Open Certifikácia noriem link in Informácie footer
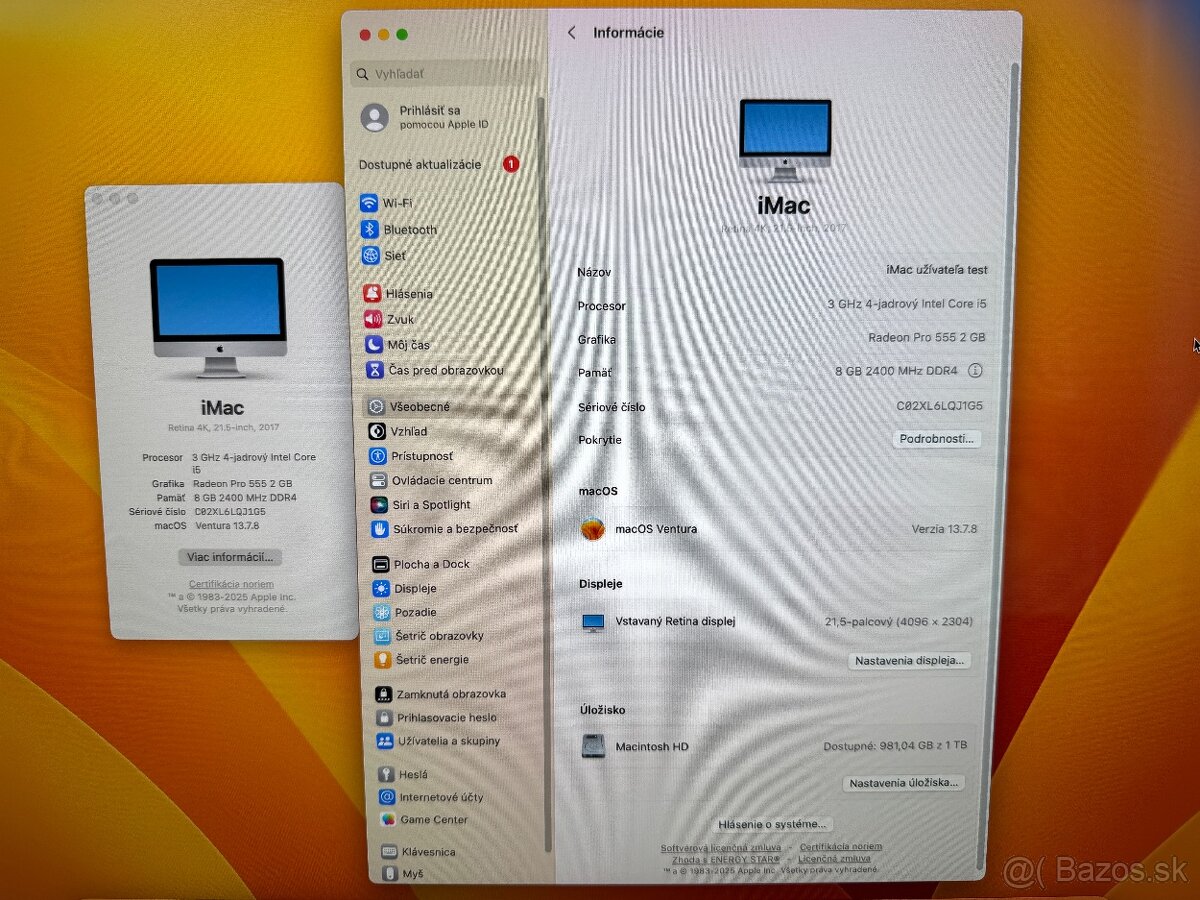This screenshot has width=1200, height=900. pos(841,847)
